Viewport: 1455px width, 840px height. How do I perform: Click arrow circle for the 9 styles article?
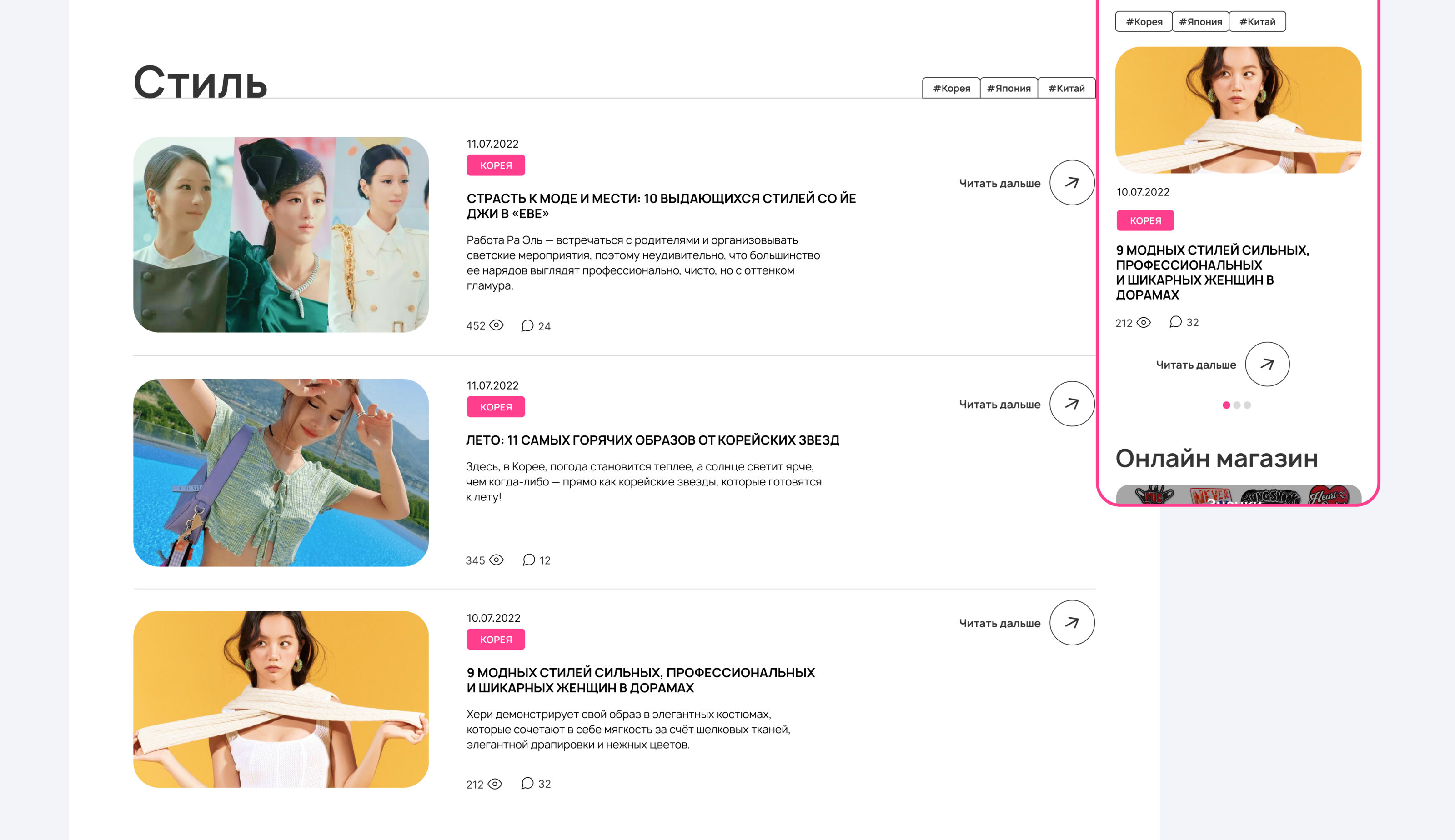tap(1071, 623)
